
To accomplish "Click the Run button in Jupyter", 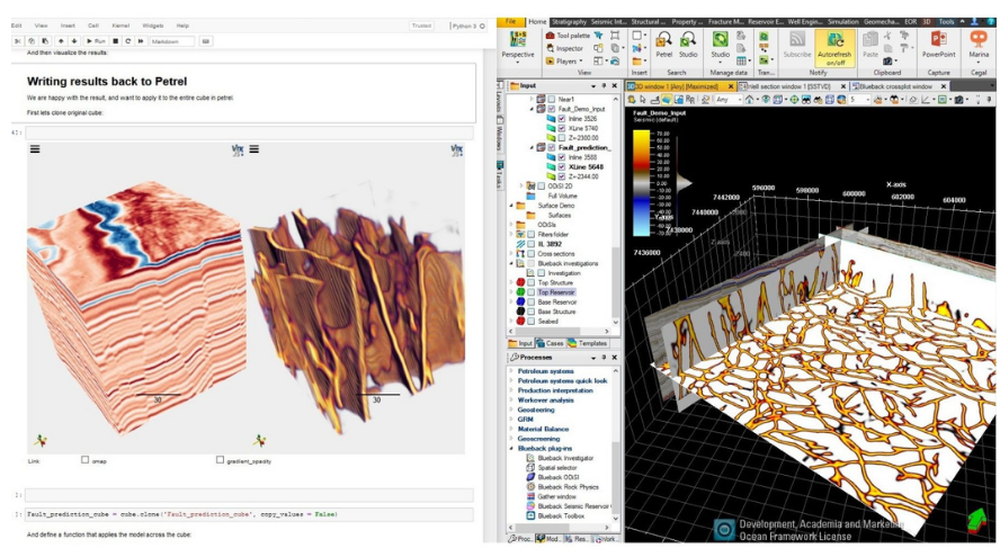I will tap(96, 41).
